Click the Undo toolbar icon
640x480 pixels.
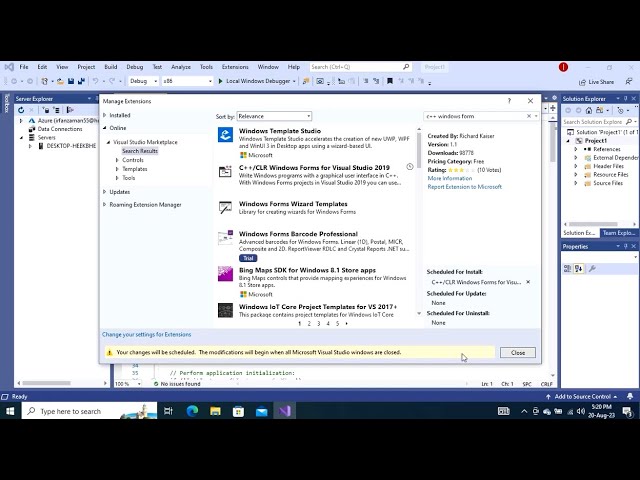pos(96,81)
